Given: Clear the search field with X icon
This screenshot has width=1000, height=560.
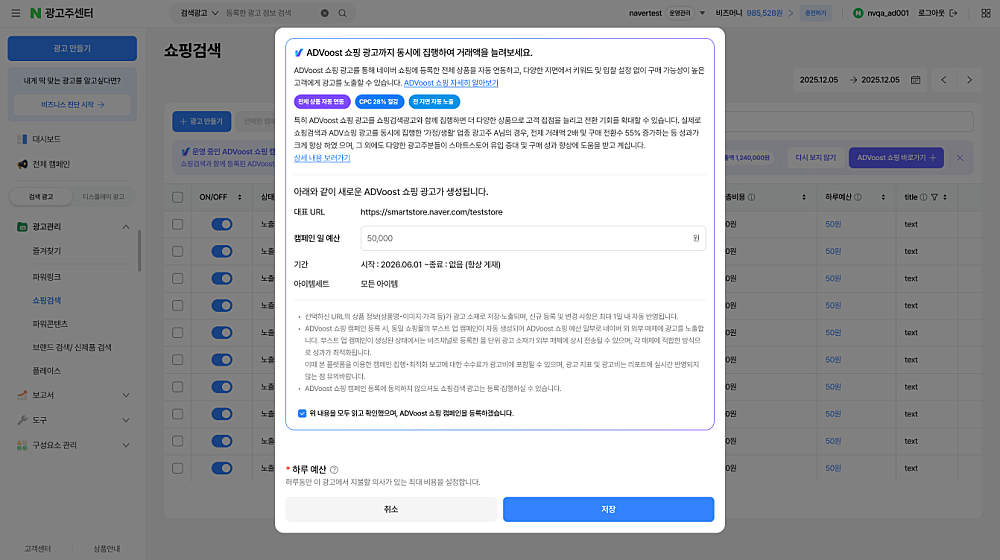Looking at the screenshot, I should 325,13.
